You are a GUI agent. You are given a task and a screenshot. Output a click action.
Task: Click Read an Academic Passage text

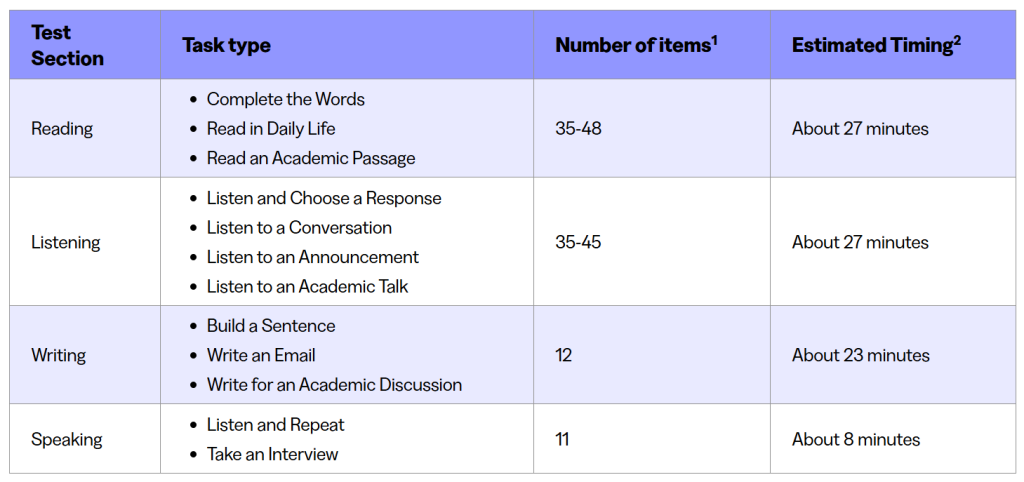pyautogui.click(x=310, y=158)
